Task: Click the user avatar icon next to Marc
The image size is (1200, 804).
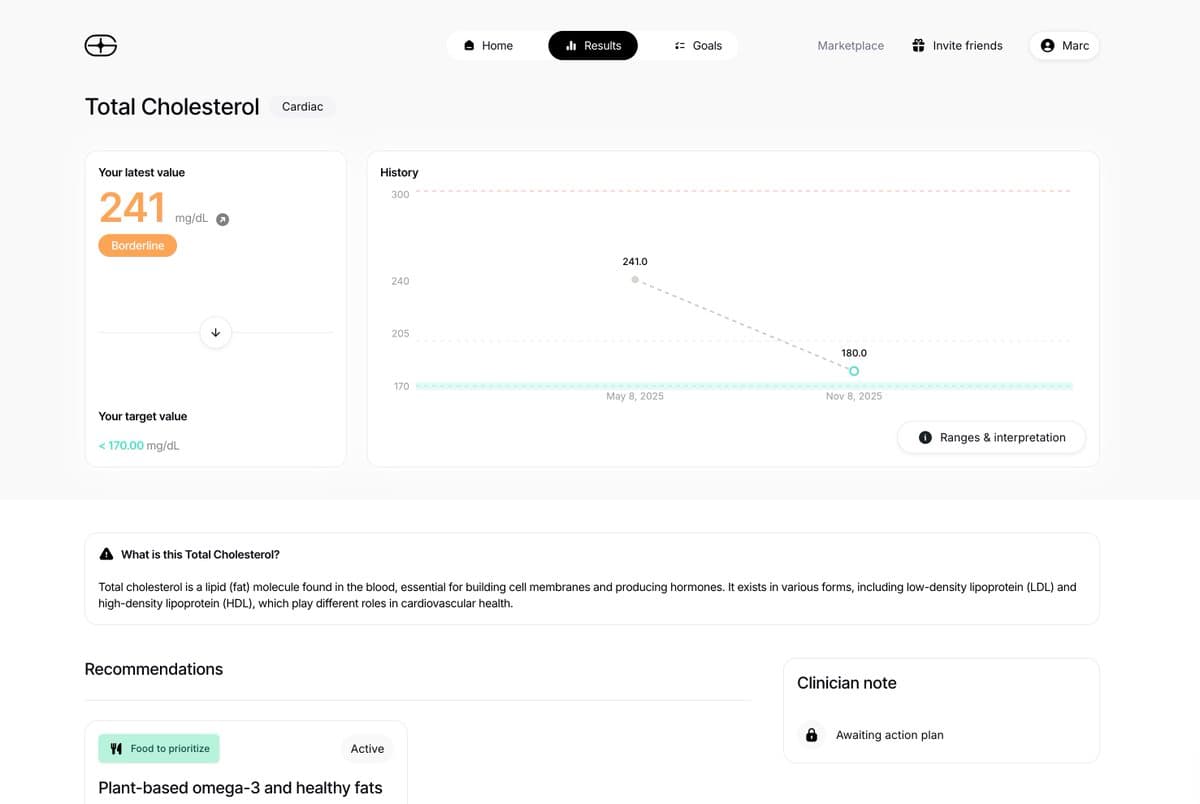Action: tap(1047, 46)
